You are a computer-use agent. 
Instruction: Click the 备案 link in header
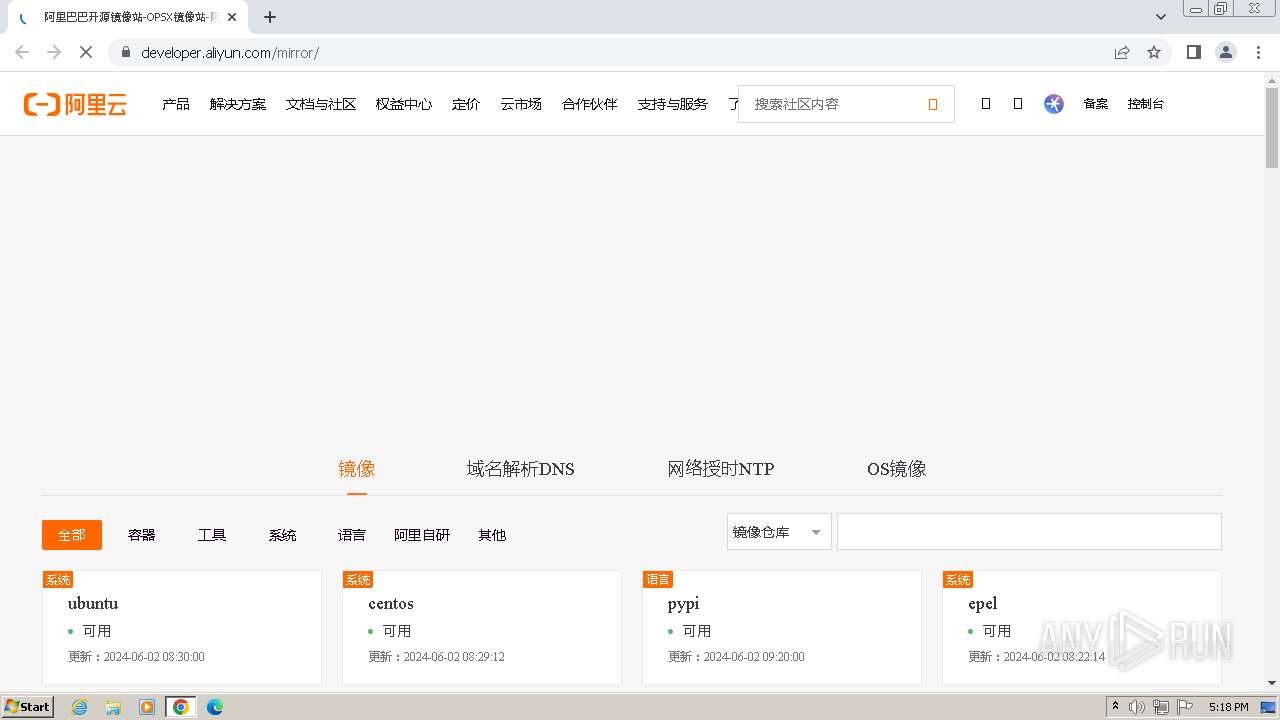click(x=1096, y=104)
